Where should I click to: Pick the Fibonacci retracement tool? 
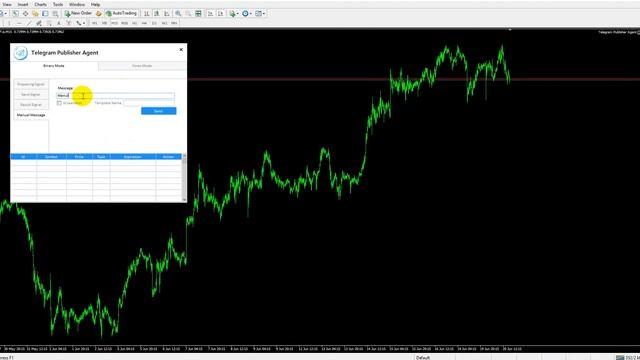[49, 23]
